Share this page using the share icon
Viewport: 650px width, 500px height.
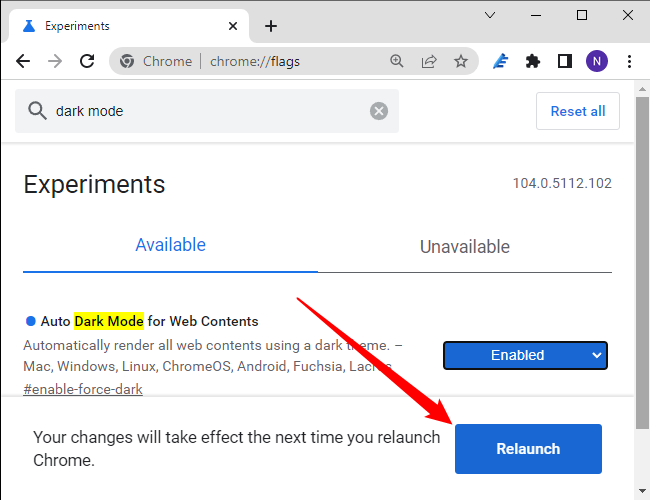[x=429, y=61]
